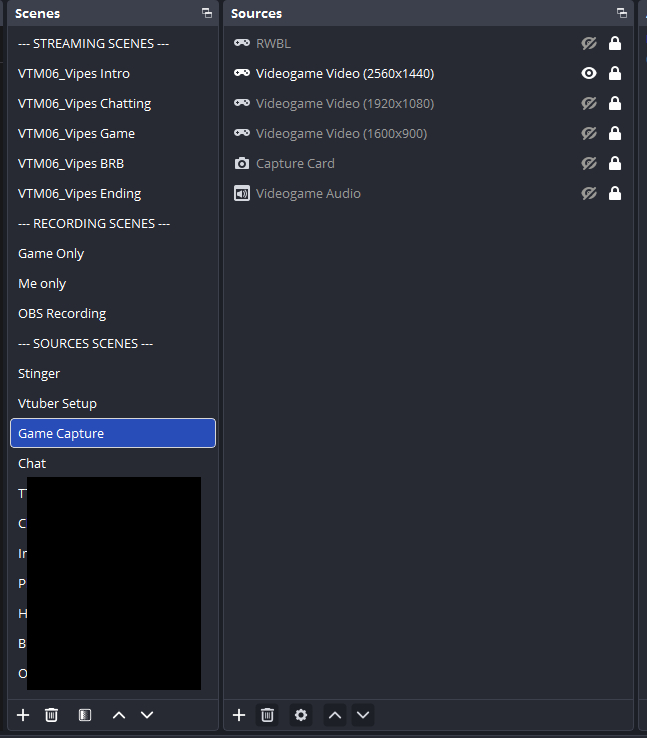Hide the Videogame Video (2560x1440) source
The width and height of the screenshot is (647, 738).
tap(589, 74)
